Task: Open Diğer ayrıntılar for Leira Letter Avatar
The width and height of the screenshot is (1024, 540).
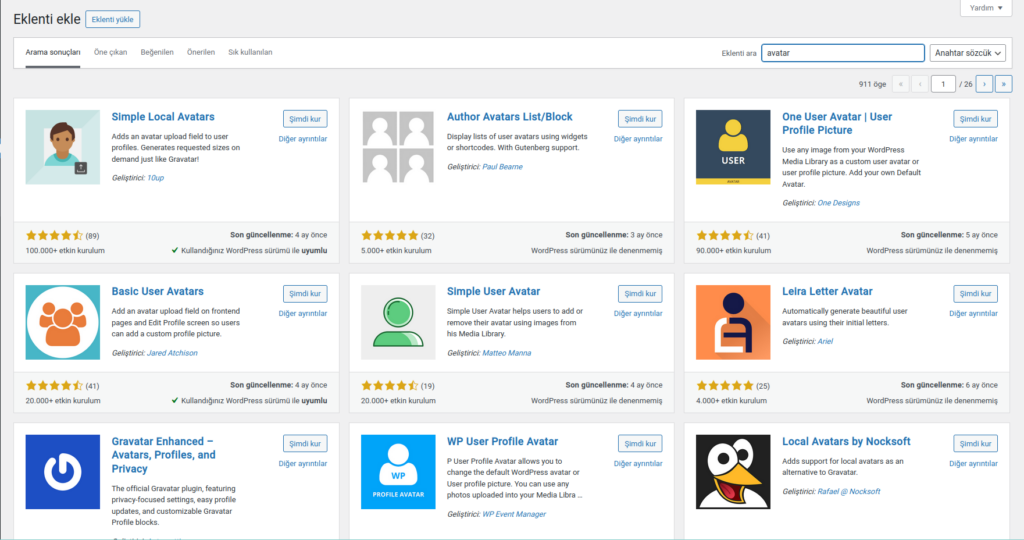Action: 973,313
